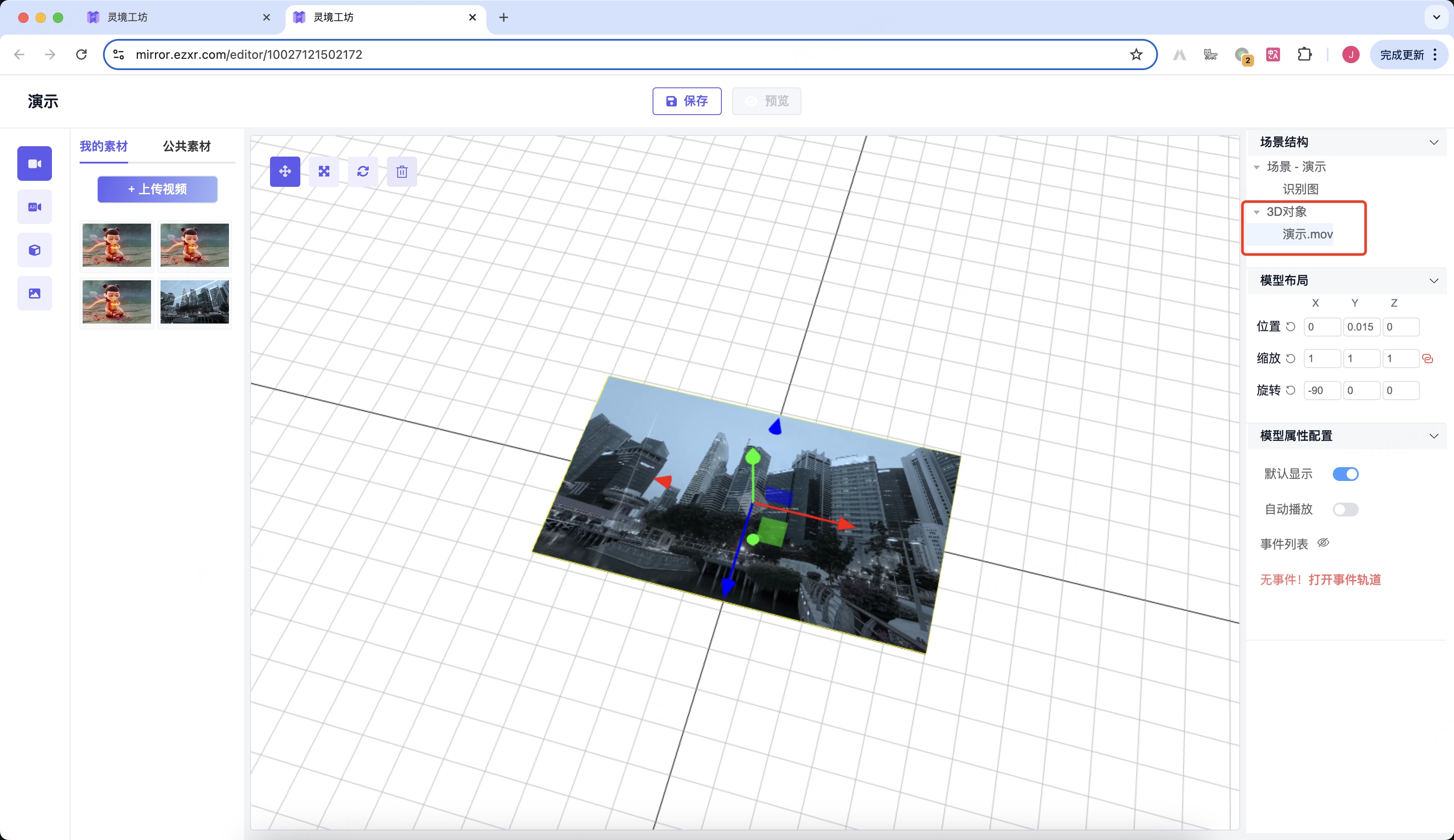Select the top-right character video thumbnail
Image resolution: width=1454 pixels, height=840 pixels.
click(194, 245)
